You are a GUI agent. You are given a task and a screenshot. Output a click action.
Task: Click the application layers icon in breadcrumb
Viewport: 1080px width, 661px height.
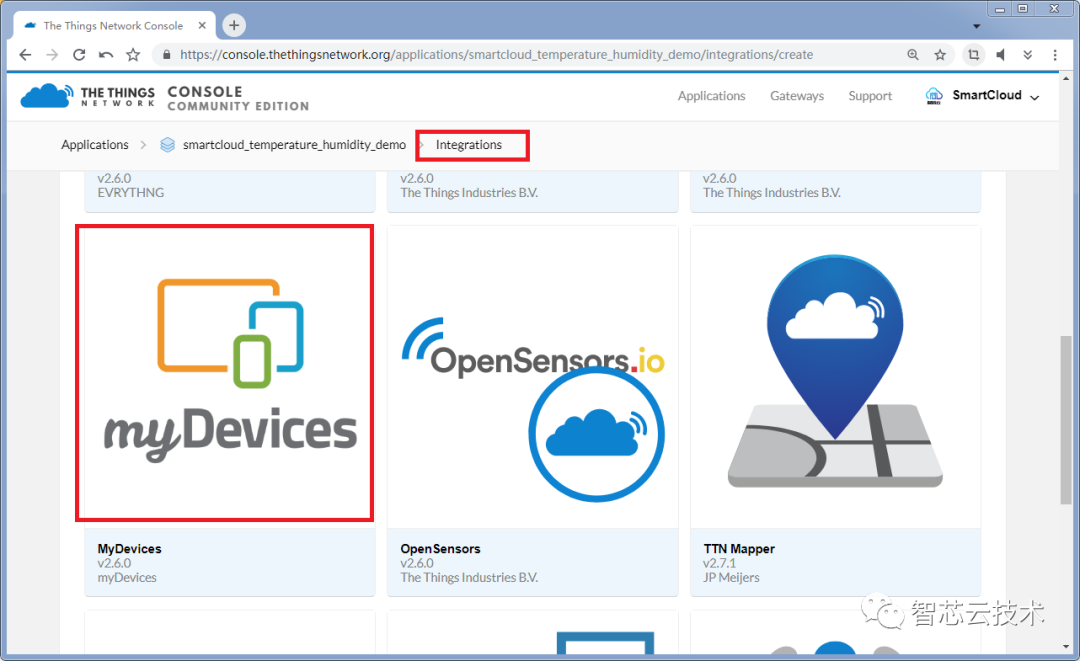coord(167,145)
